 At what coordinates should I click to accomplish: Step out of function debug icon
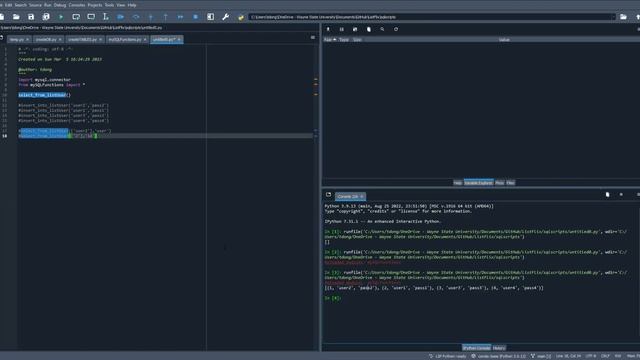165,17
